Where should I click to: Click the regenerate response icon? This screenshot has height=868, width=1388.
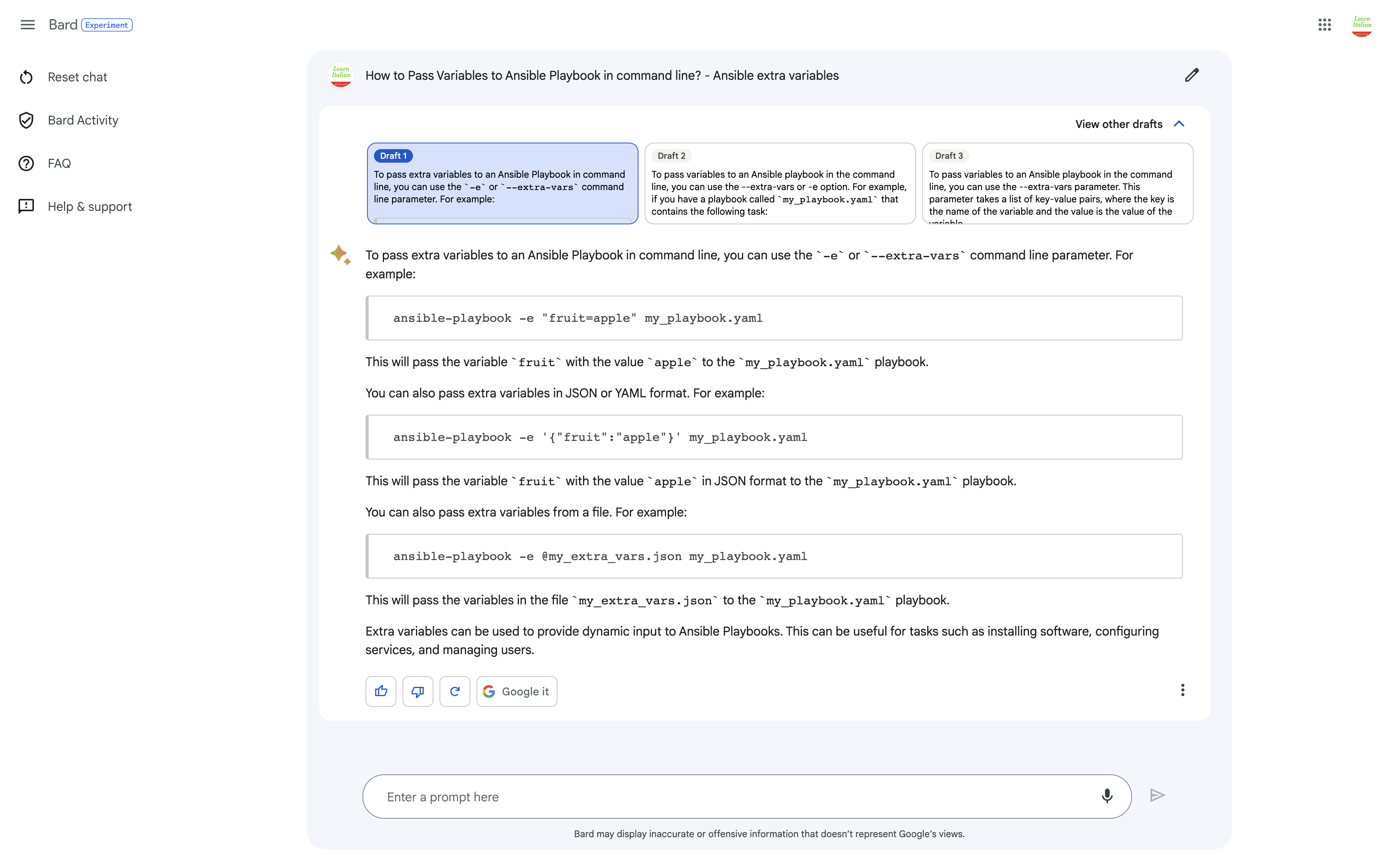point(454,691)
